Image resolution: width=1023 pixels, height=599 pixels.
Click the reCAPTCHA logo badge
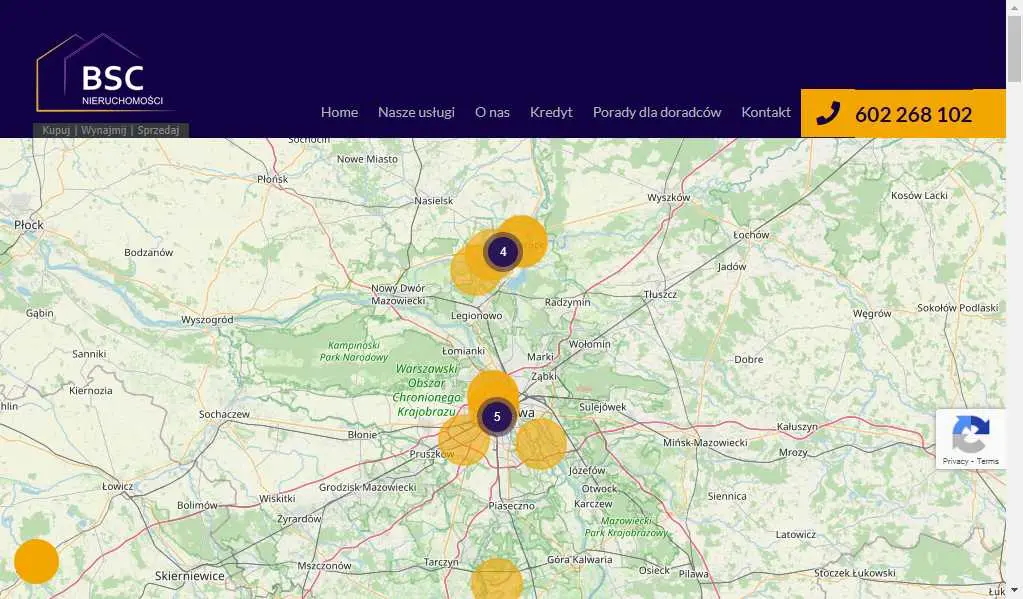coord(971,434)
